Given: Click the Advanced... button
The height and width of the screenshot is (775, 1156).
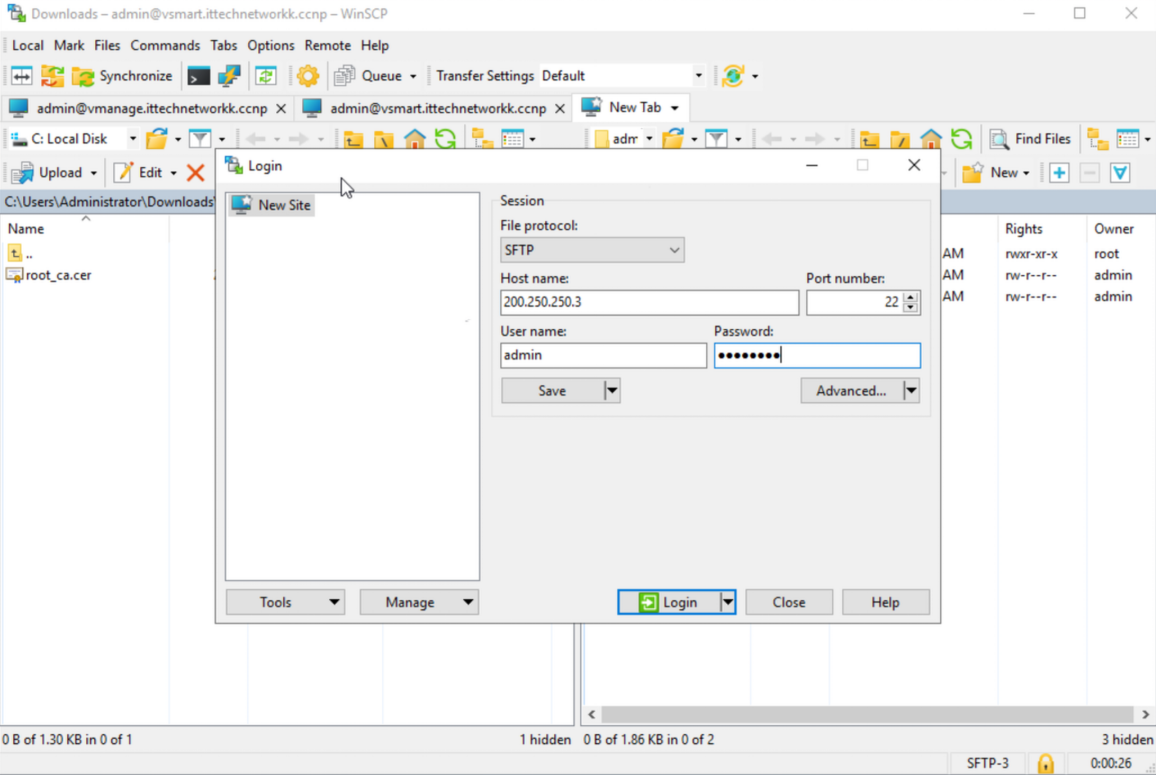Looking at the screenshot, I should 852,391.
